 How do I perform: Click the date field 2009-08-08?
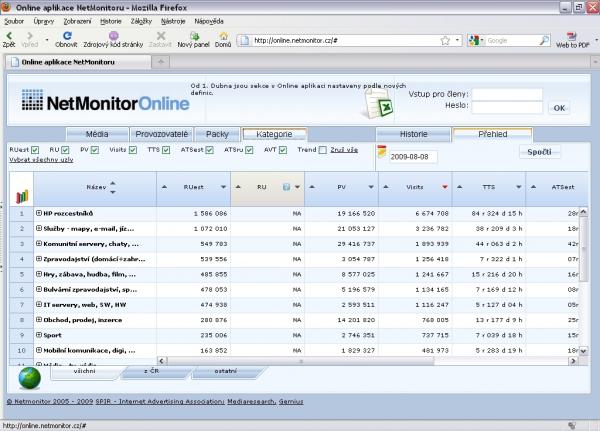pos(413,157)
